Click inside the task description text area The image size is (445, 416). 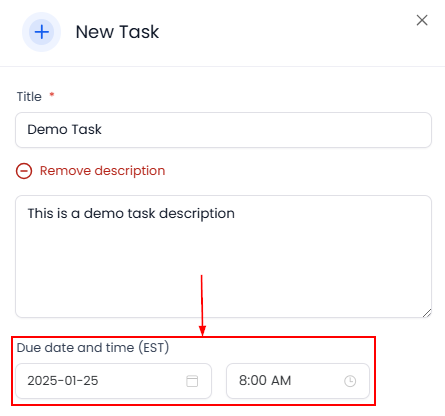point(223,256)
